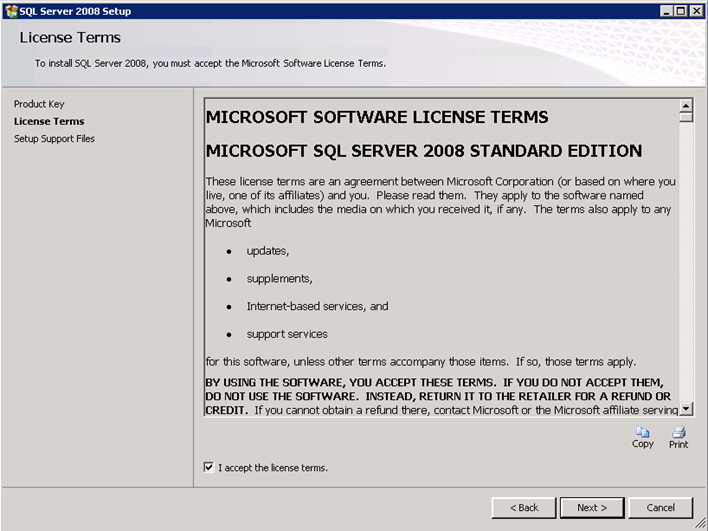Click the 'To install SQL Server 2008' instruction text

pyautogui.click(x=210, y=64)
